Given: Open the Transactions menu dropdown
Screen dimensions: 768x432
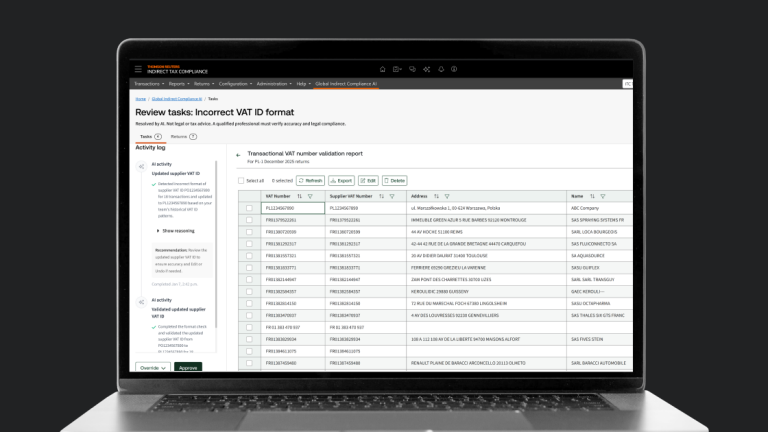Looking at the screenshot, I should [149, 84].
